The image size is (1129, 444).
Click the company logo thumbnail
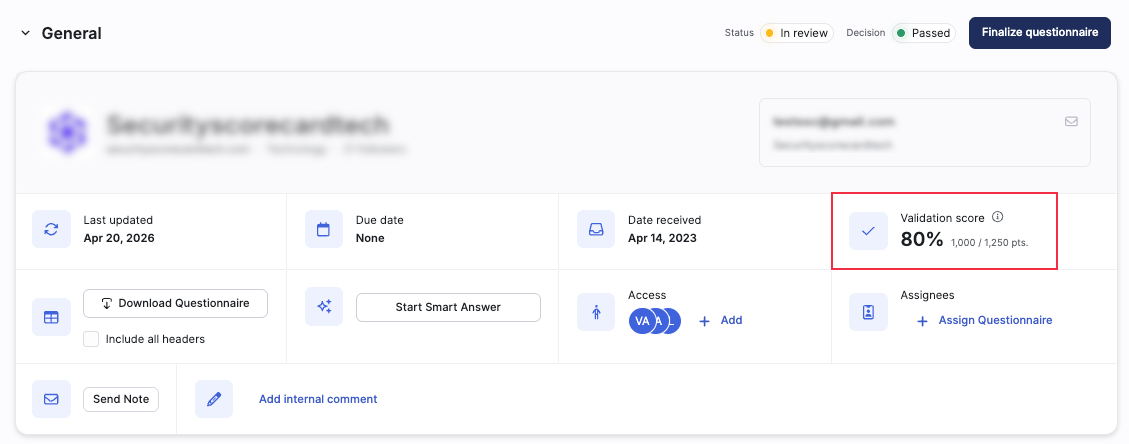click(x=66, y=133)
